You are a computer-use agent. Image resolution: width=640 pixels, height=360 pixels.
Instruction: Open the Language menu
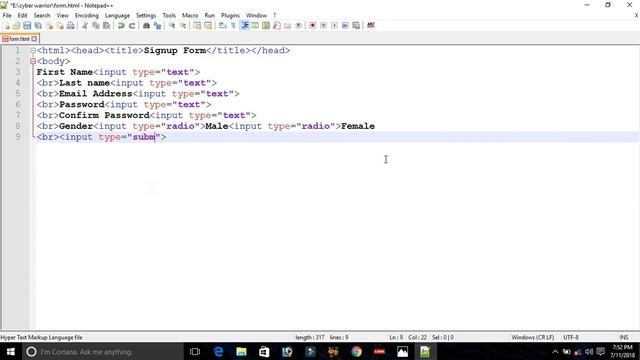tap(117, 16)
